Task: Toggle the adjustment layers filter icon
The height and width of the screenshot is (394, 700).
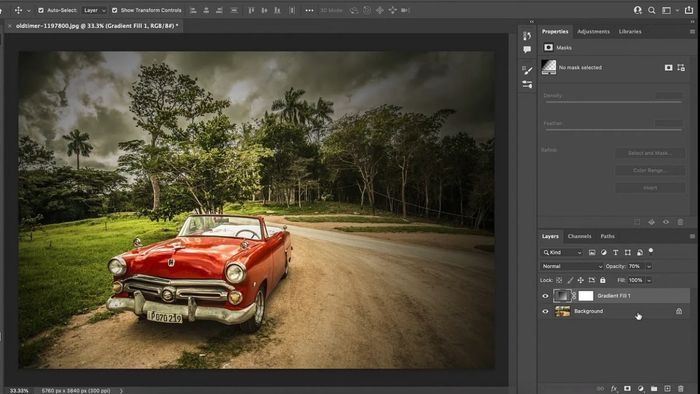Action: tap(604, 253)
